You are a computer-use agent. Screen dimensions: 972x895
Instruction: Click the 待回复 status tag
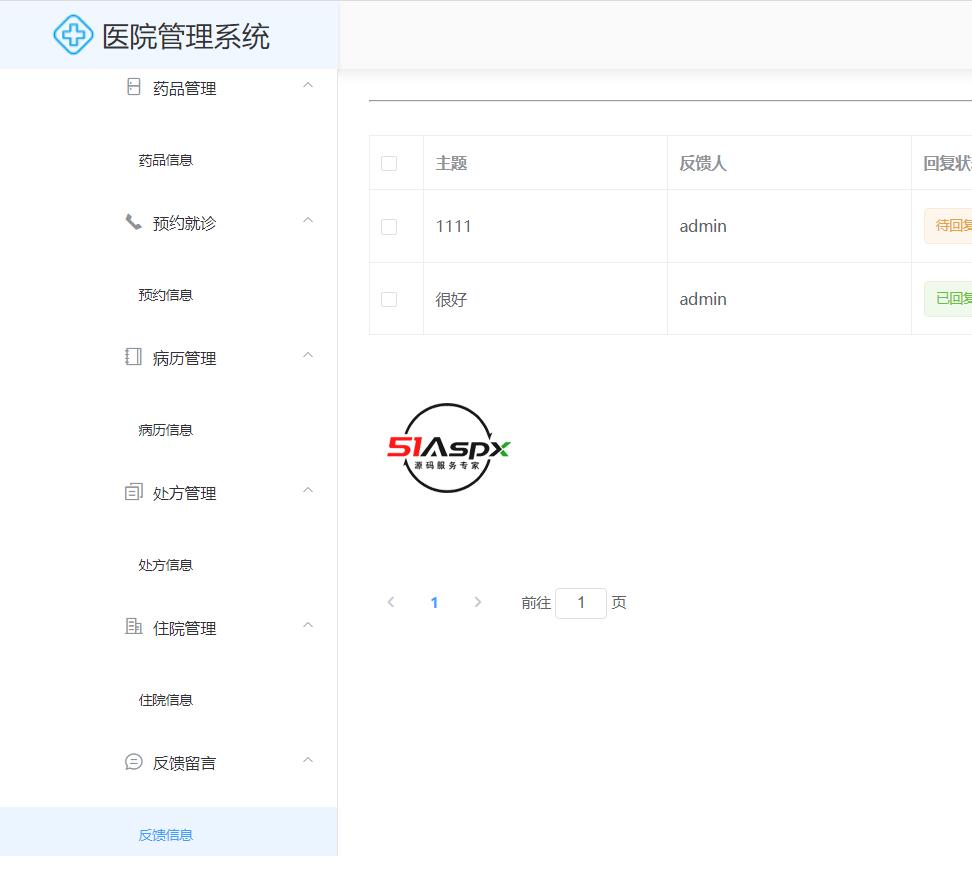click(x=948, y=226)
